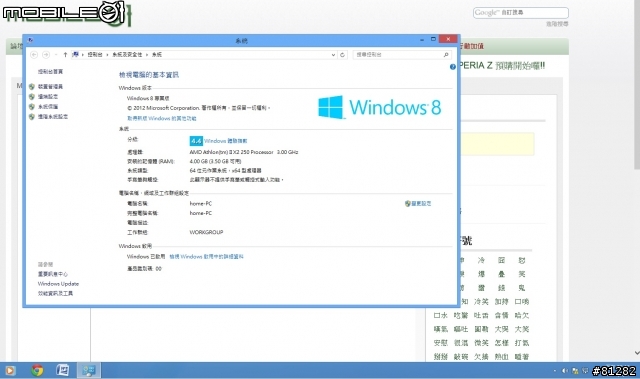The image size is (640, 379).
Task: Open the third taskbar app icon
Action: click(x=62, y=370)
